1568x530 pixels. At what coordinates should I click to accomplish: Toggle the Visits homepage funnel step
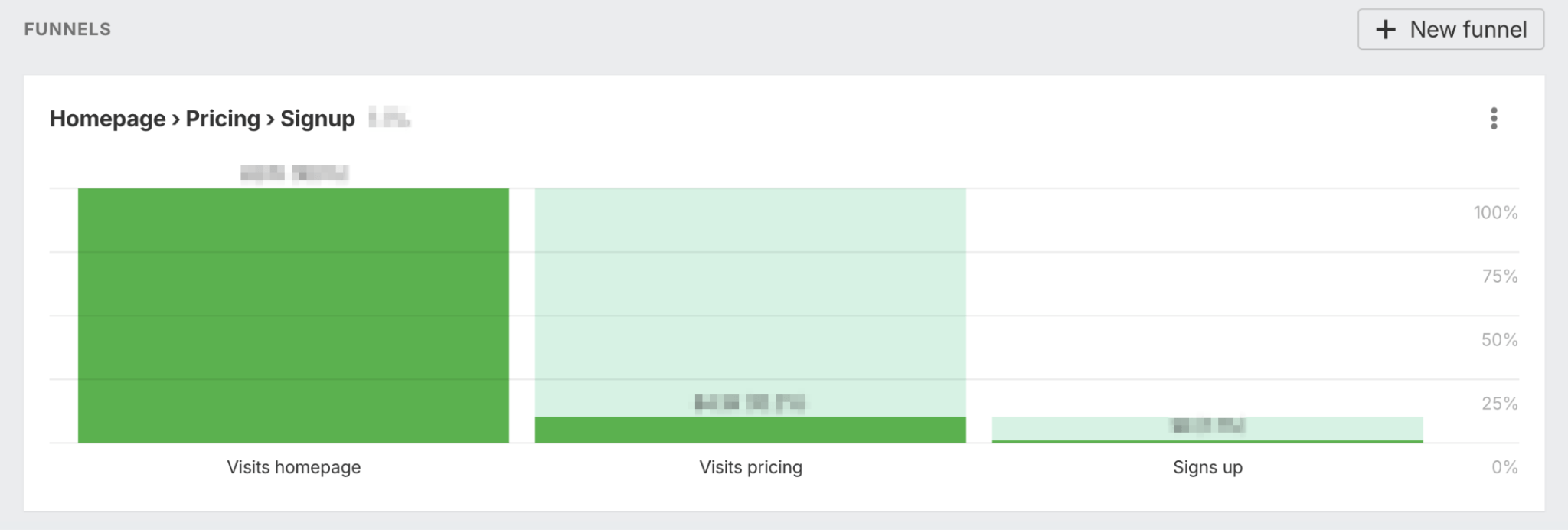coord(293,467)
